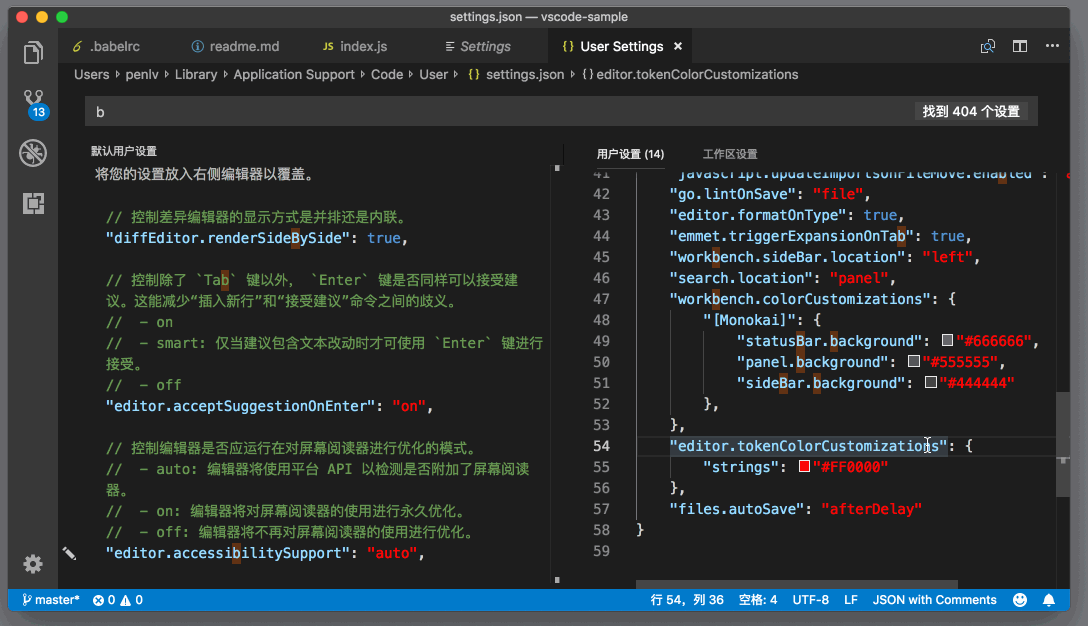Viewport: 1088px width, 626px height.
Task: Switch to the readme.md tab
Action: tap(236, 46)
